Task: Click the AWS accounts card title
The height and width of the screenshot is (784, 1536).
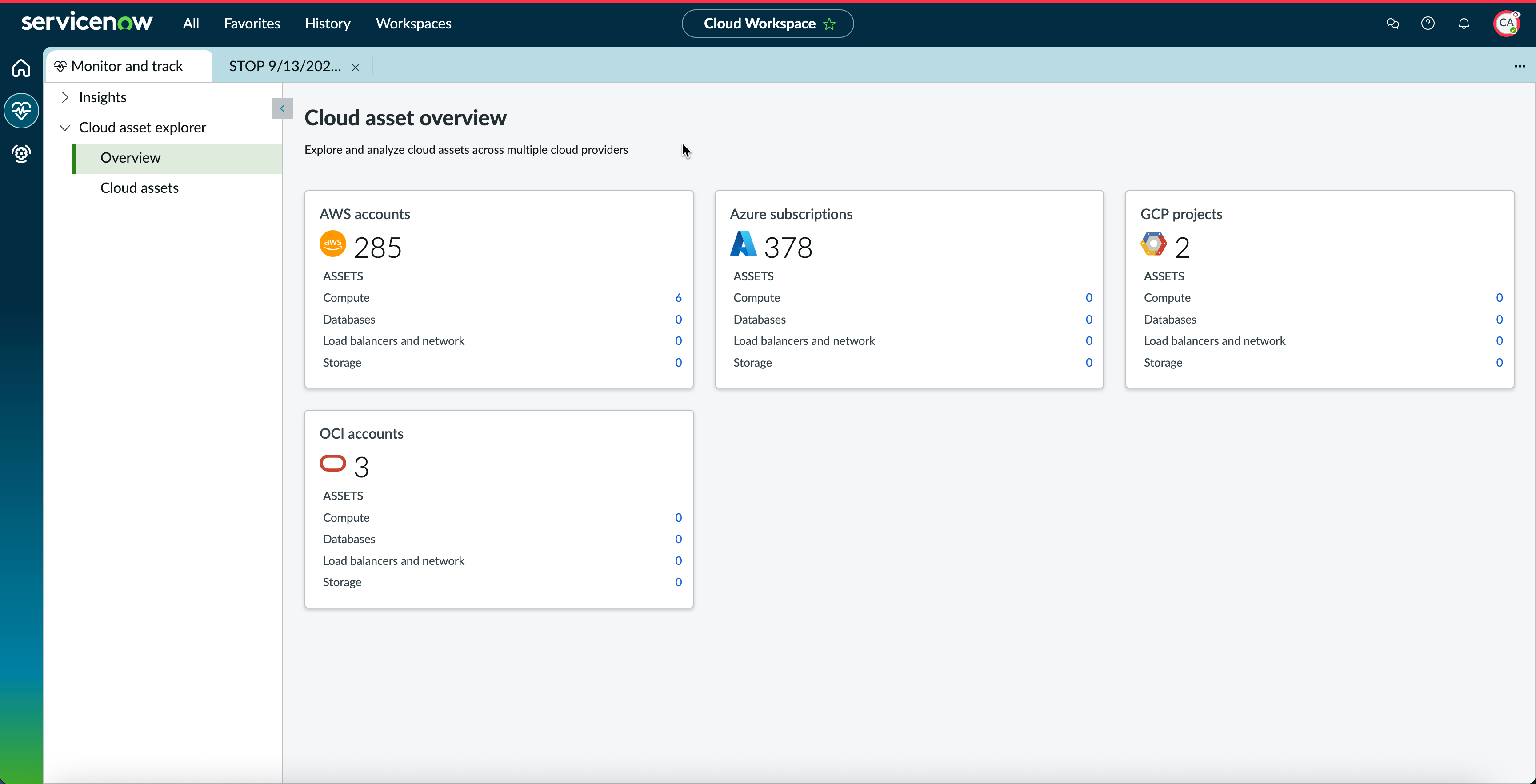Action: coord(365,214)
